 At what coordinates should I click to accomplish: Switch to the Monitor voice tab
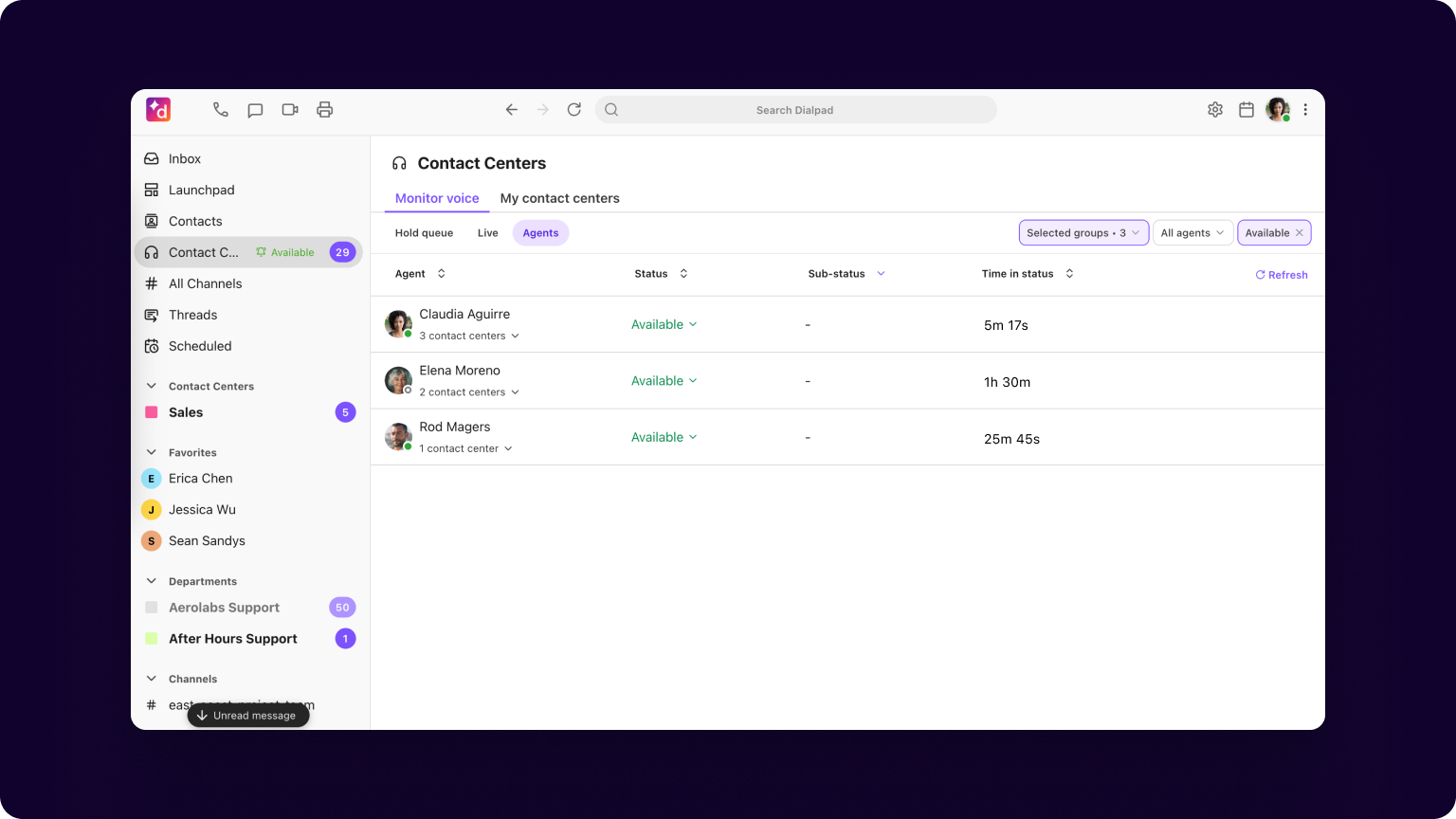pyautogui.click(x=437, y=198)
